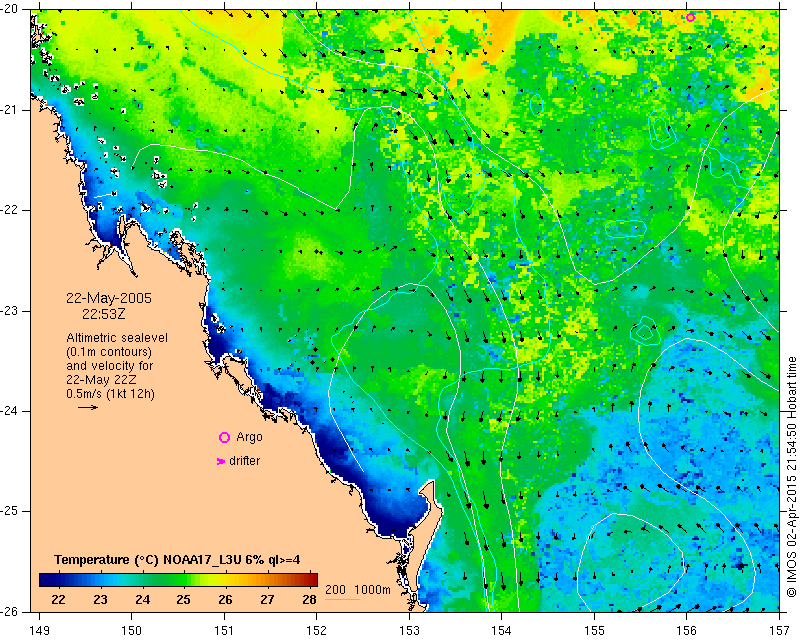Click longitude axis label '151'
800x640 pixels.
224,631
